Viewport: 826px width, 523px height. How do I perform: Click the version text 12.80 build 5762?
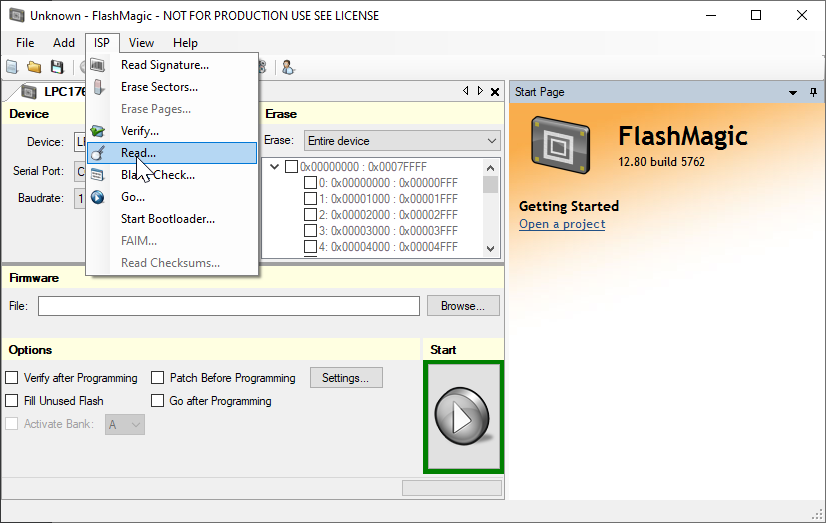coord(661,162)
